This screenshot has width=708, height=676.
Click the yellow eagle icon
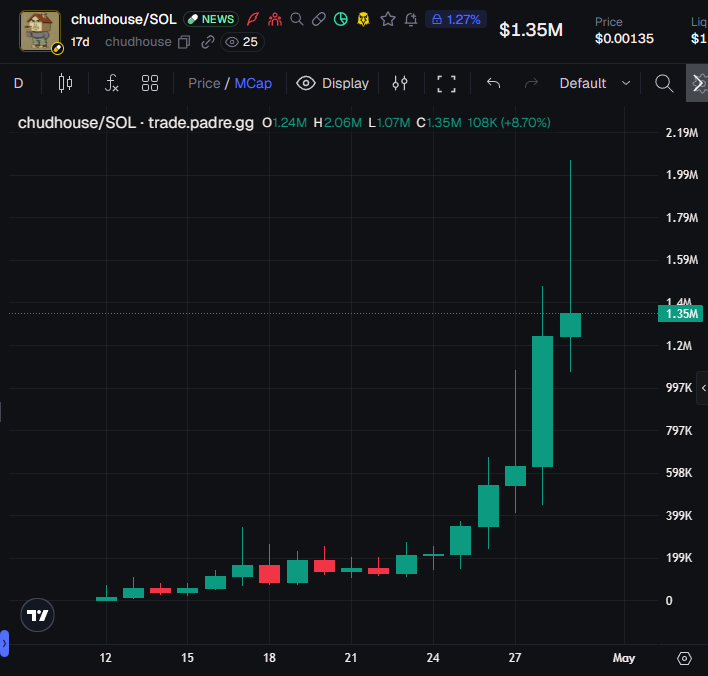click(x=363, y=19)
